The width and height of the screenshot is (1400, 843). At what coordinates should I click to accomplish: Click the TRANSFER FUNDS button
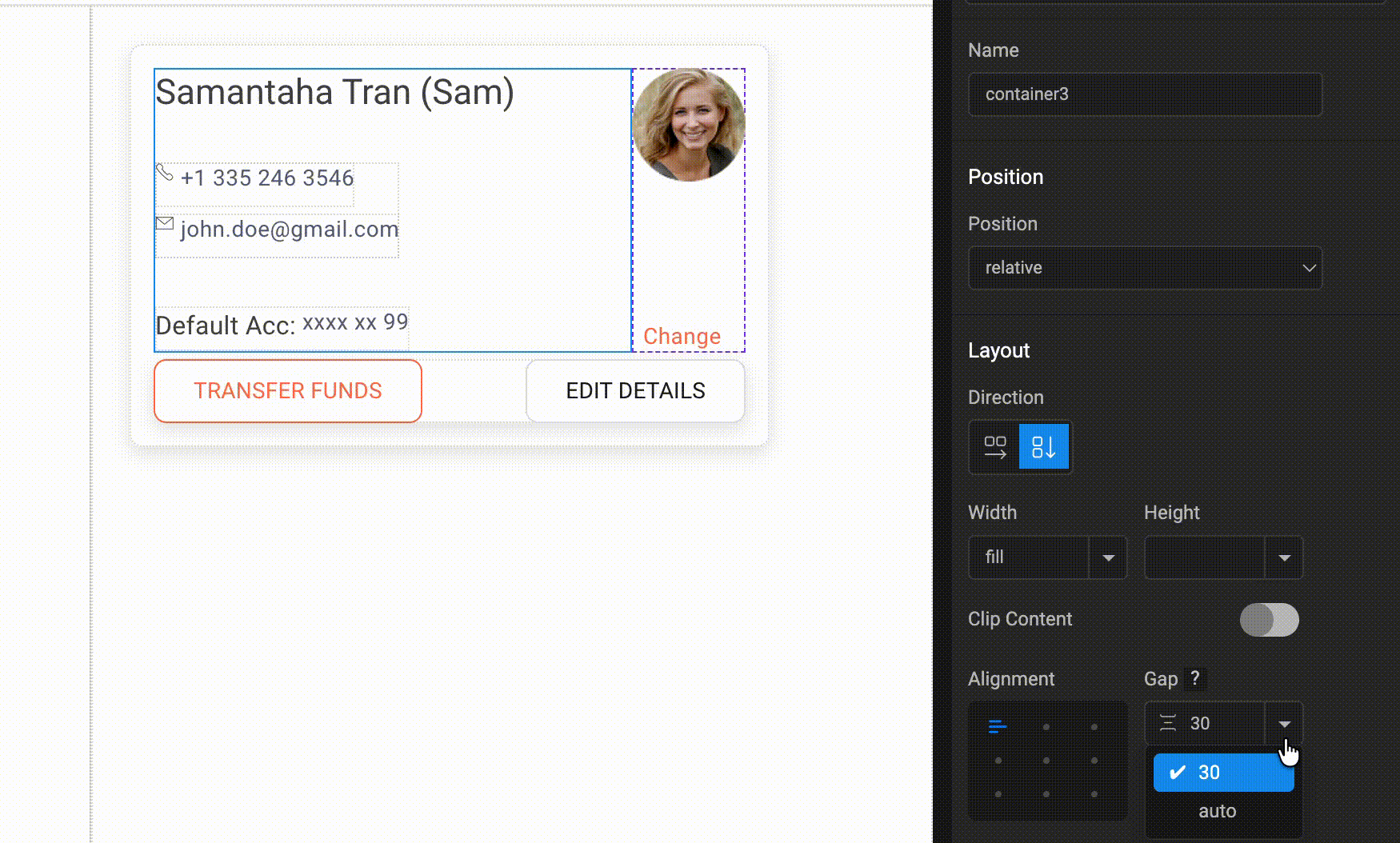(288, 390)
